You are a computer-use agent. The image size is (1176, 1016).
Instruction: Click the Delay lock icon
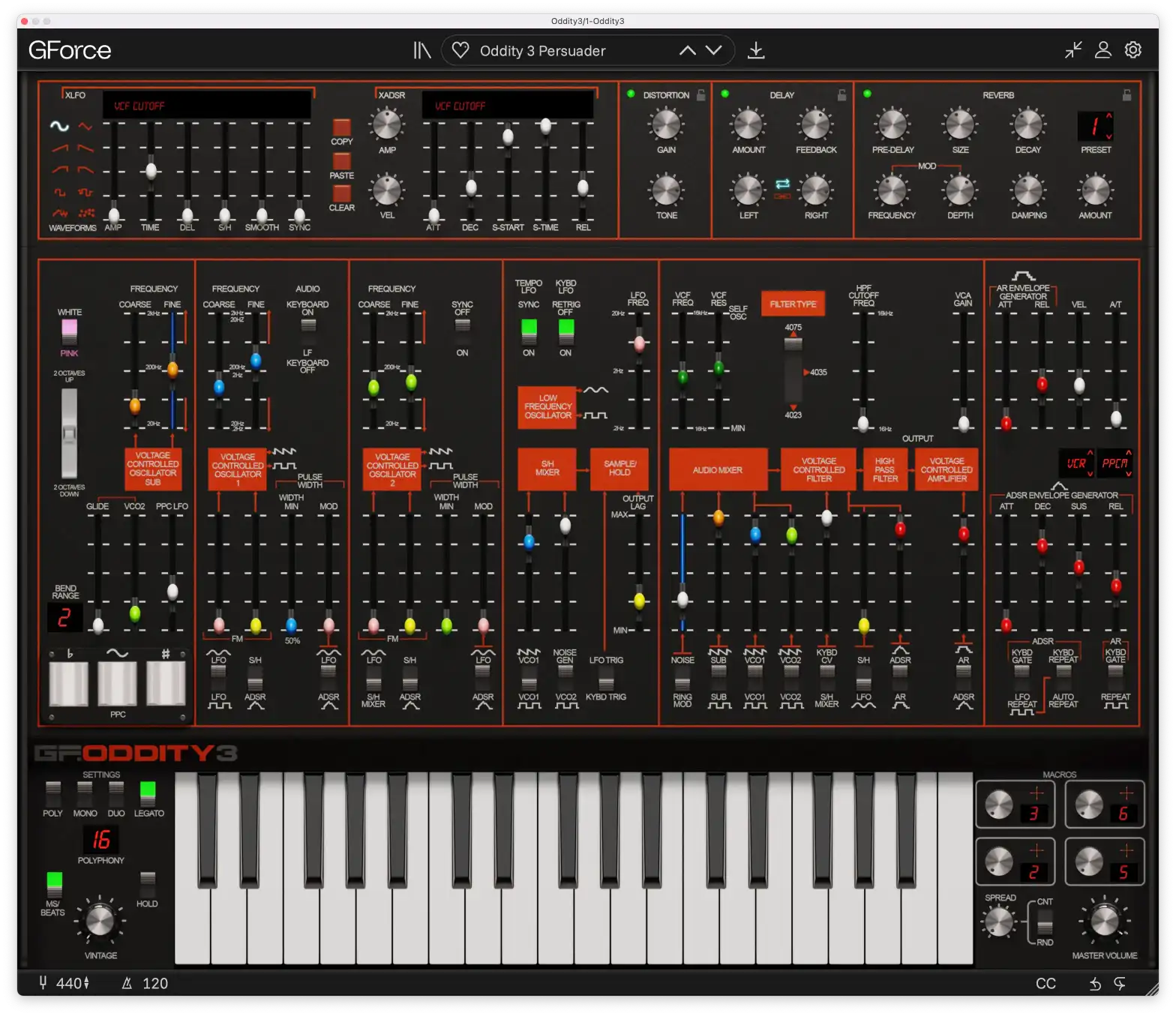coord(842,95)
